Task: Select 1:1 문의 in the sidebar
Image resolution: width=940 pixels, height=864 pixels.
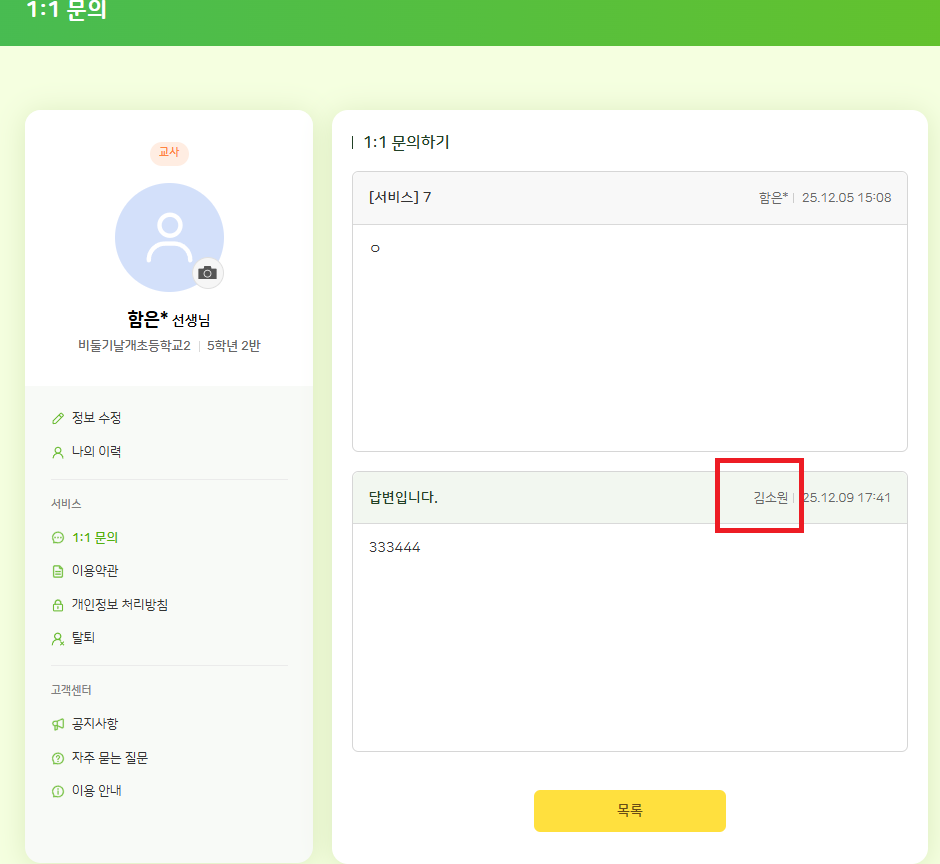Action: 95,538
